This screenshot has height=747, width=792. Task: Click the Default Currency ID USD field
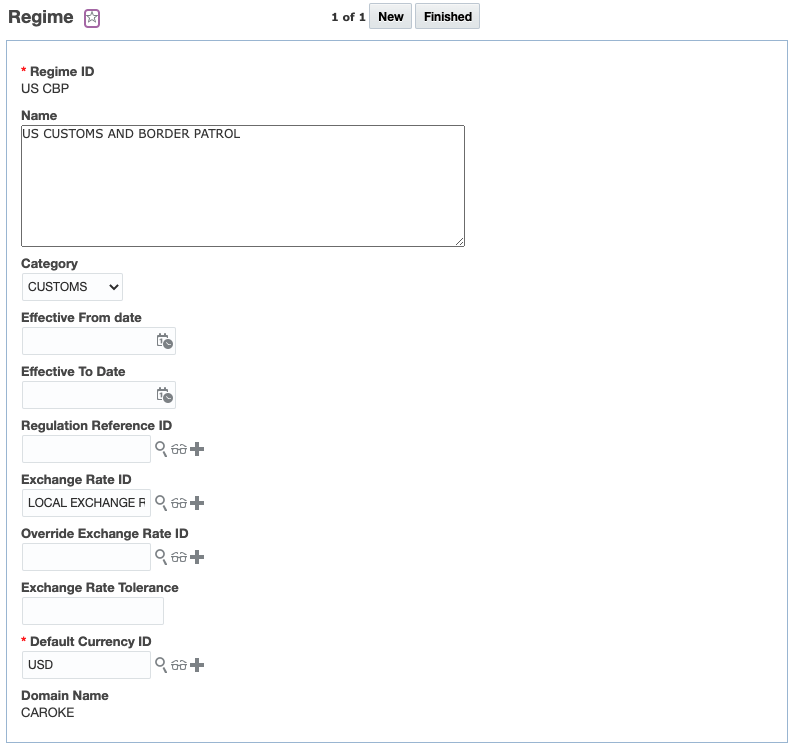coord(86,665)
